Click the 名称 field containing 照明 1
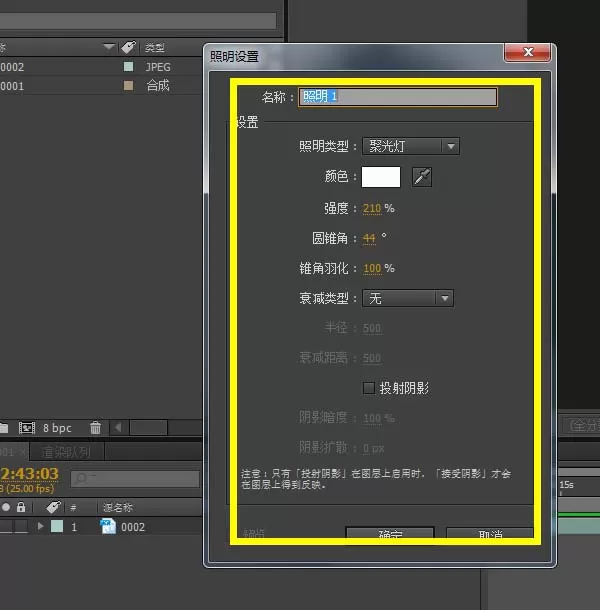This screenshot has width=600, height=610. tap(398, 96)
